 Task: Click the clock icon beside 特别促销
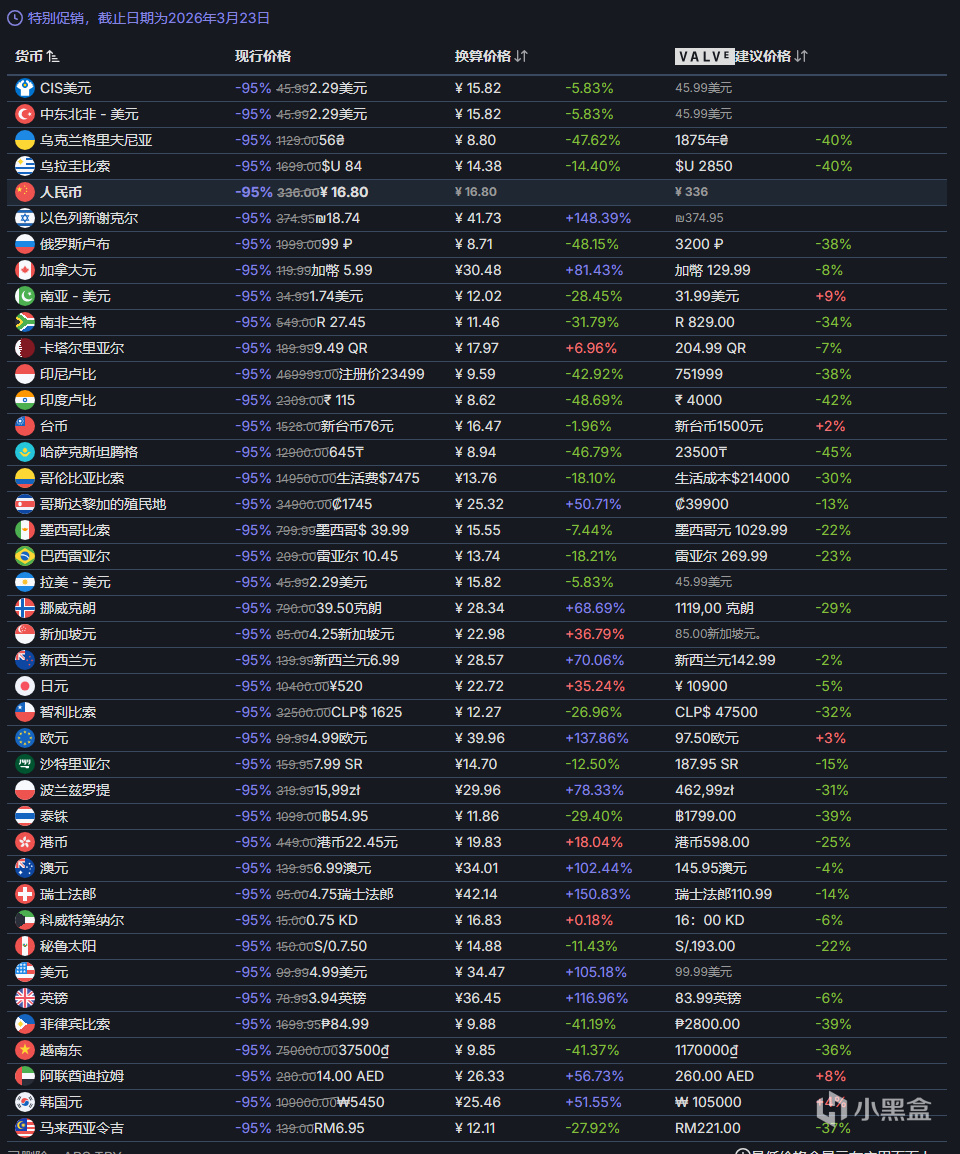coord(15,18)
